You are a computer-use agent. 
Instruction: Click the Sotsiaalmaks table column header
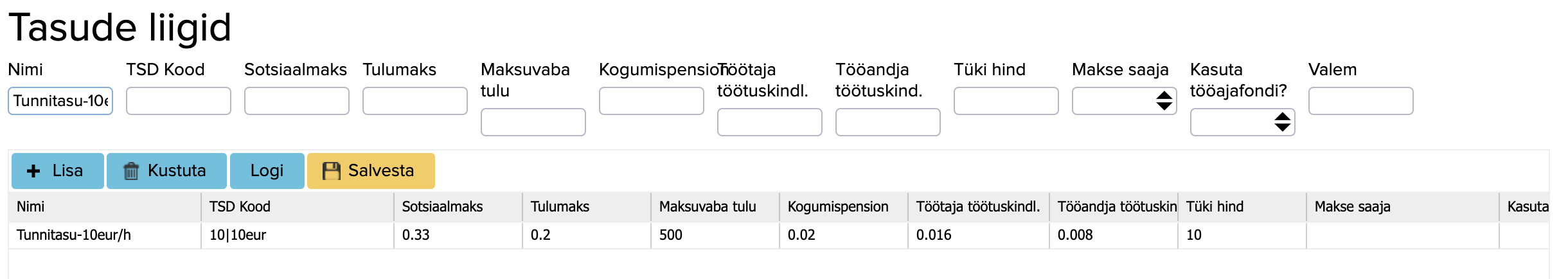pyautogui.click(x=442, y=206)
